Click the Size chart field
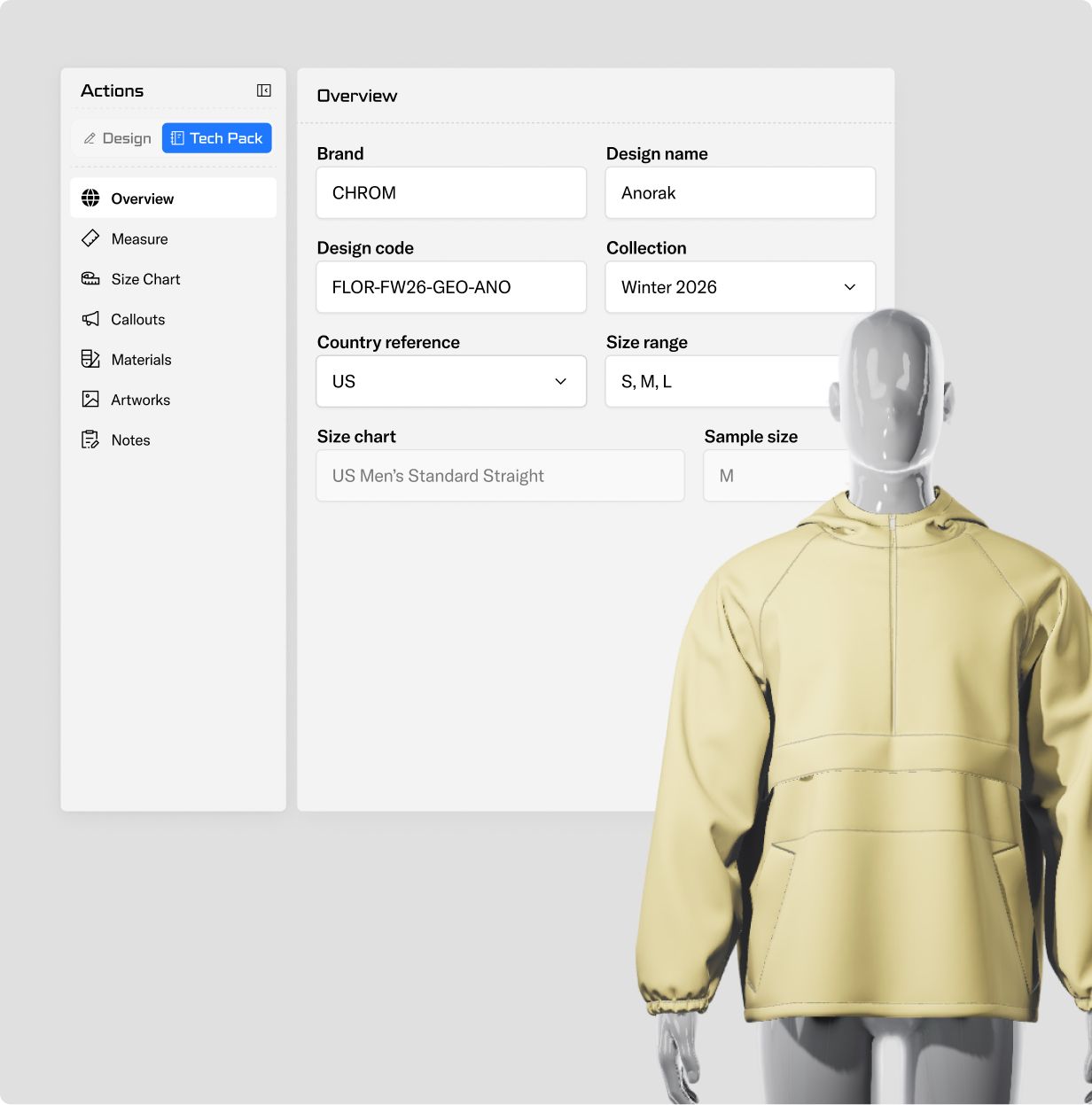 [x=500, y=476]
